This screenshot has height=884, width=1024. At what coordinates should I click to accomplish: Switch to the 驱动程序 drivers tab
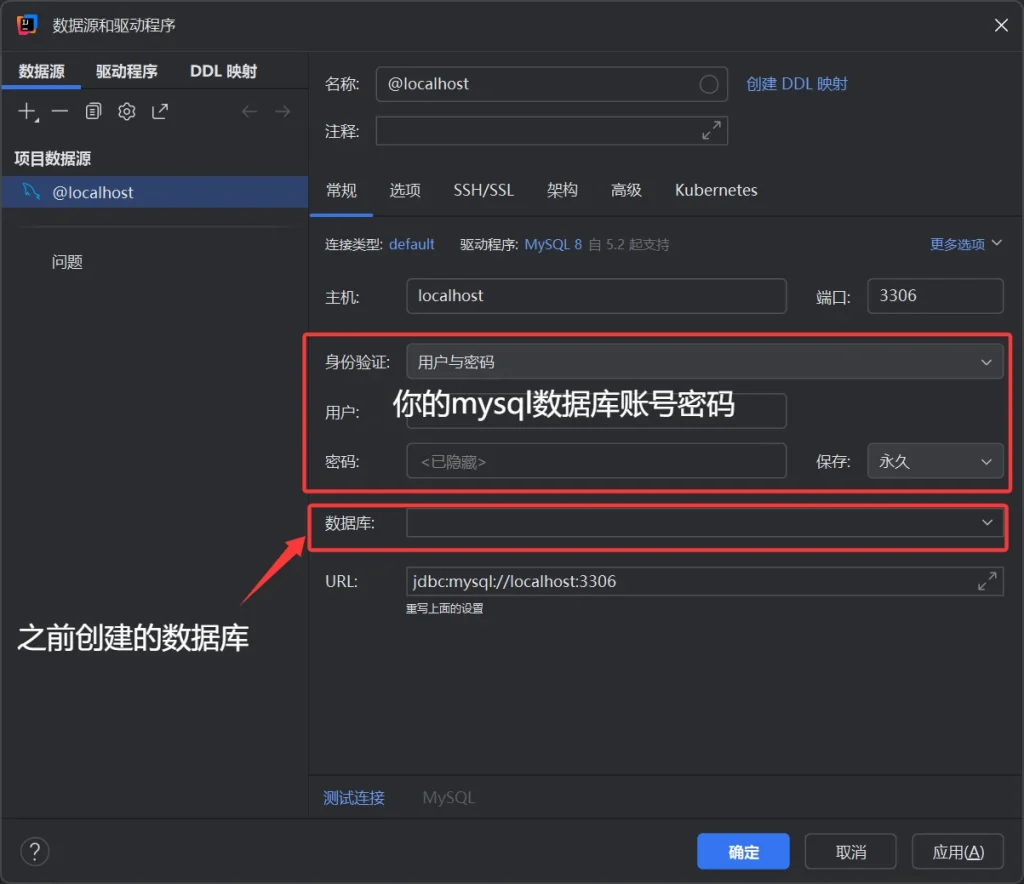(127, 71)
